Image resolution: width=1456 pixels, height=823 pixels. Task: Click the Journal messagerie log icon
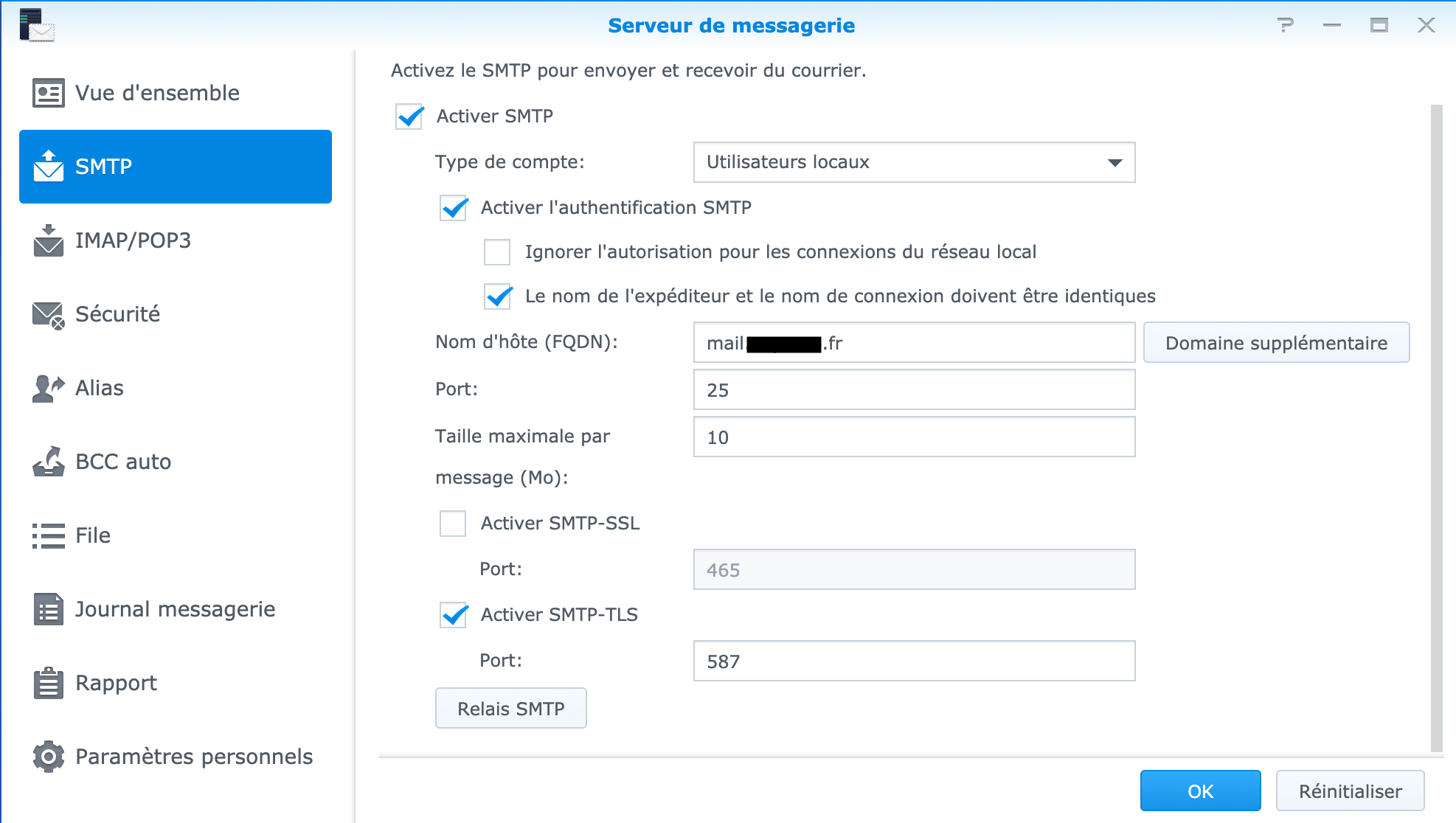pyautogui.click(x=49, y=609)
